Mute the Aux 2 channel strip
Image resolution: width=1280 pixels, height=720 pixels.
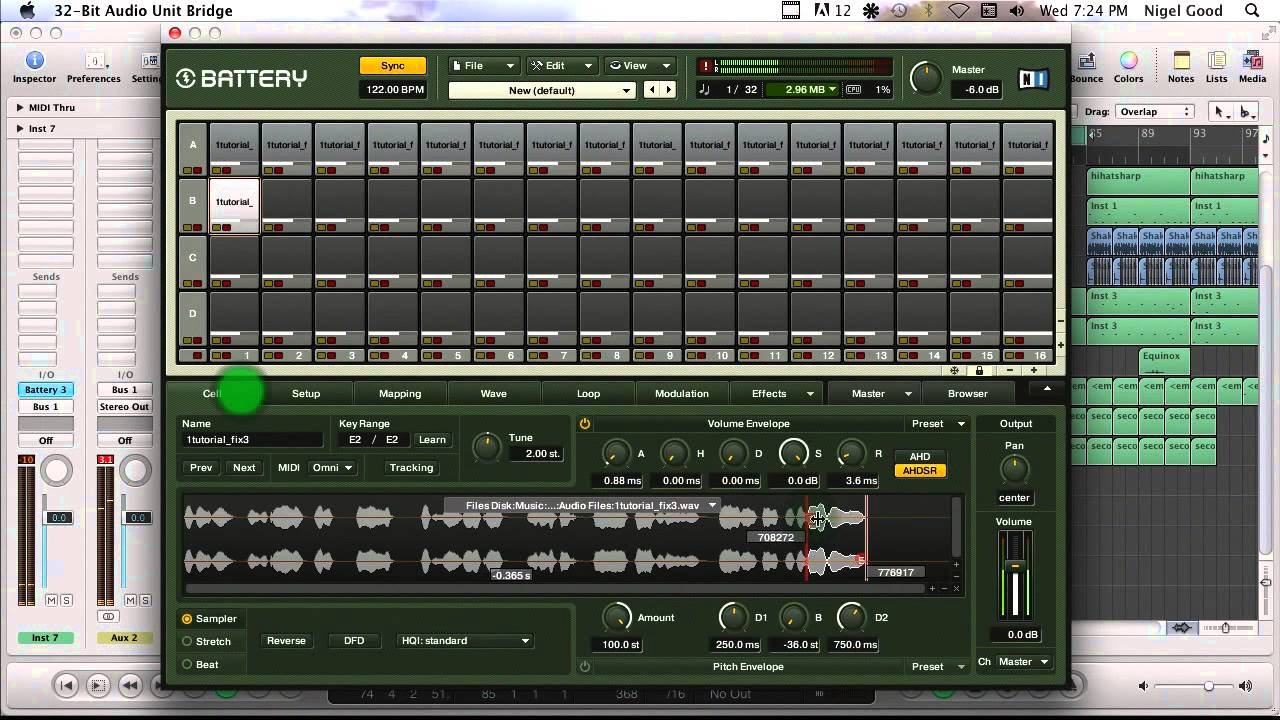131,600
